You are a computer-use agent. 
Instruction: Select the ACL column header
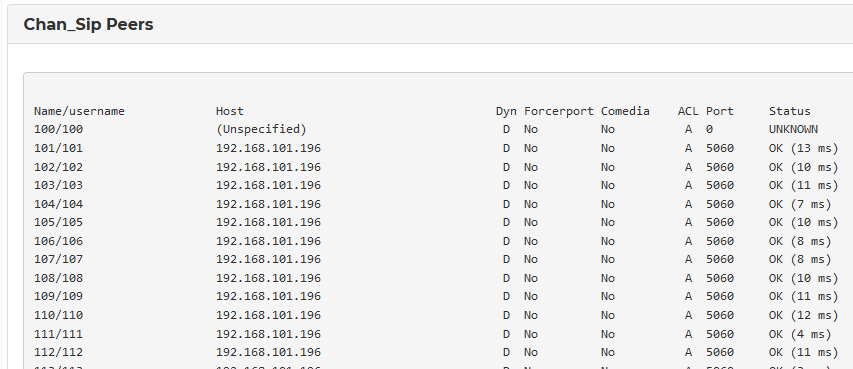coord(688,111)
